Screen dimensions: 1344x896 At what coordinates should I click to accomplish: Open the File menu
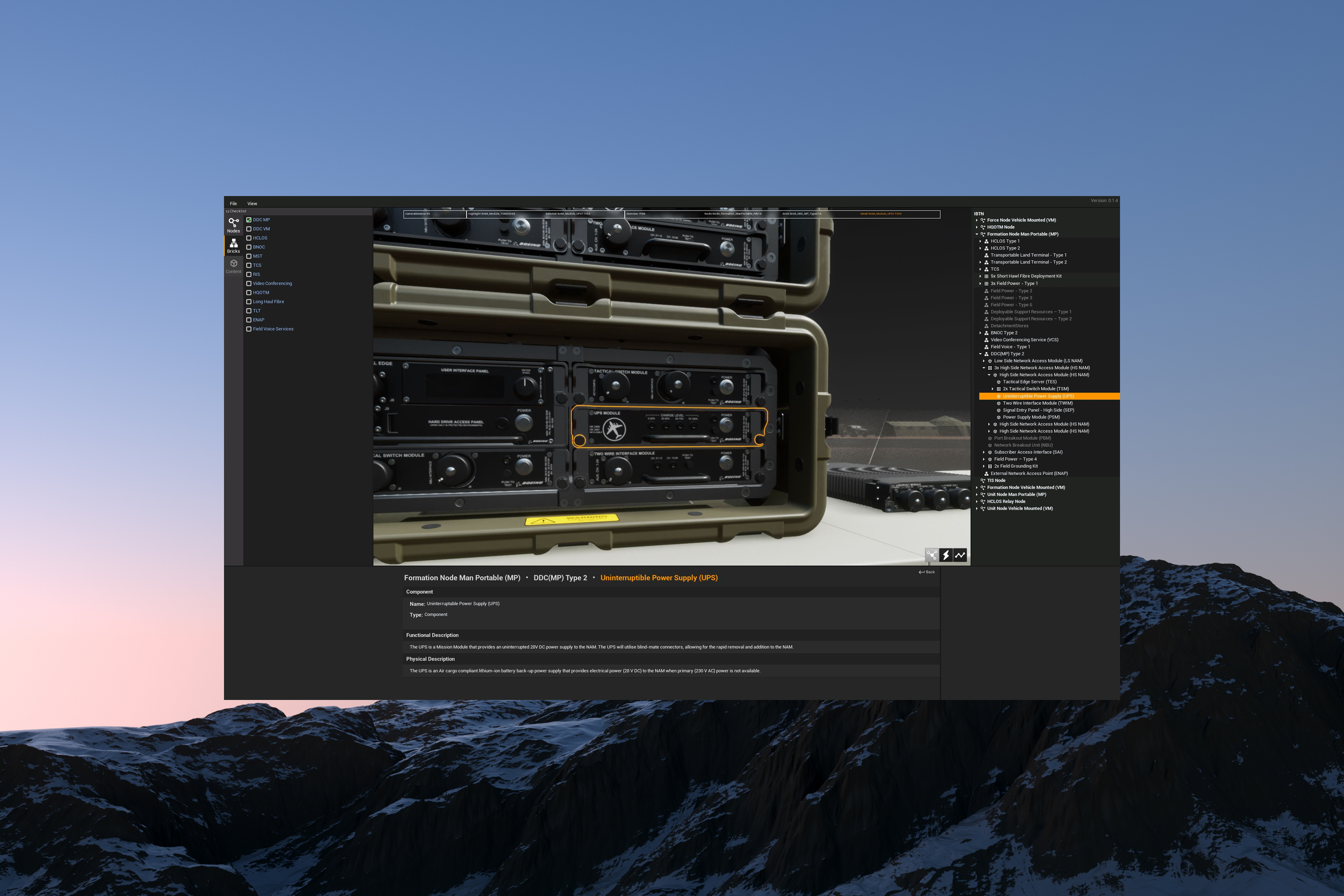[x=233, y=203]
